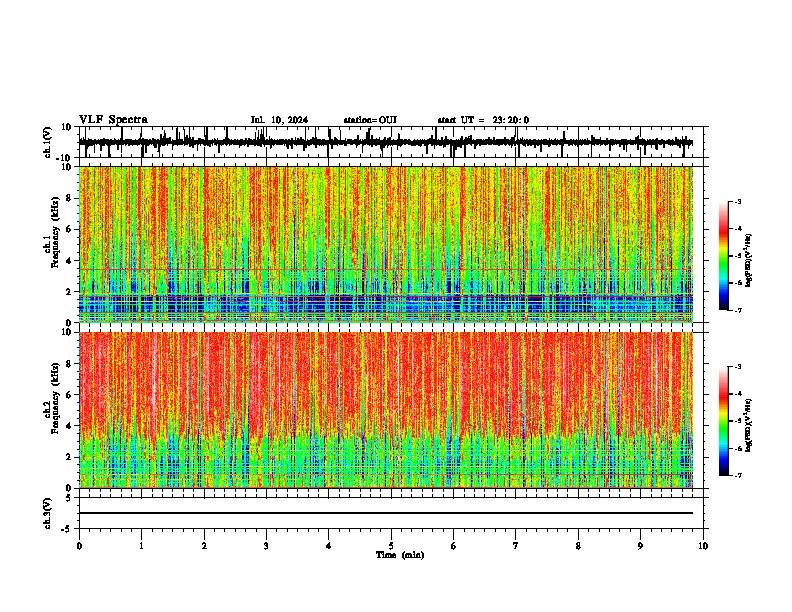Click time axis tick label "0"
Viewport: 792px width, 612px height.
click(x=79, y=546)
